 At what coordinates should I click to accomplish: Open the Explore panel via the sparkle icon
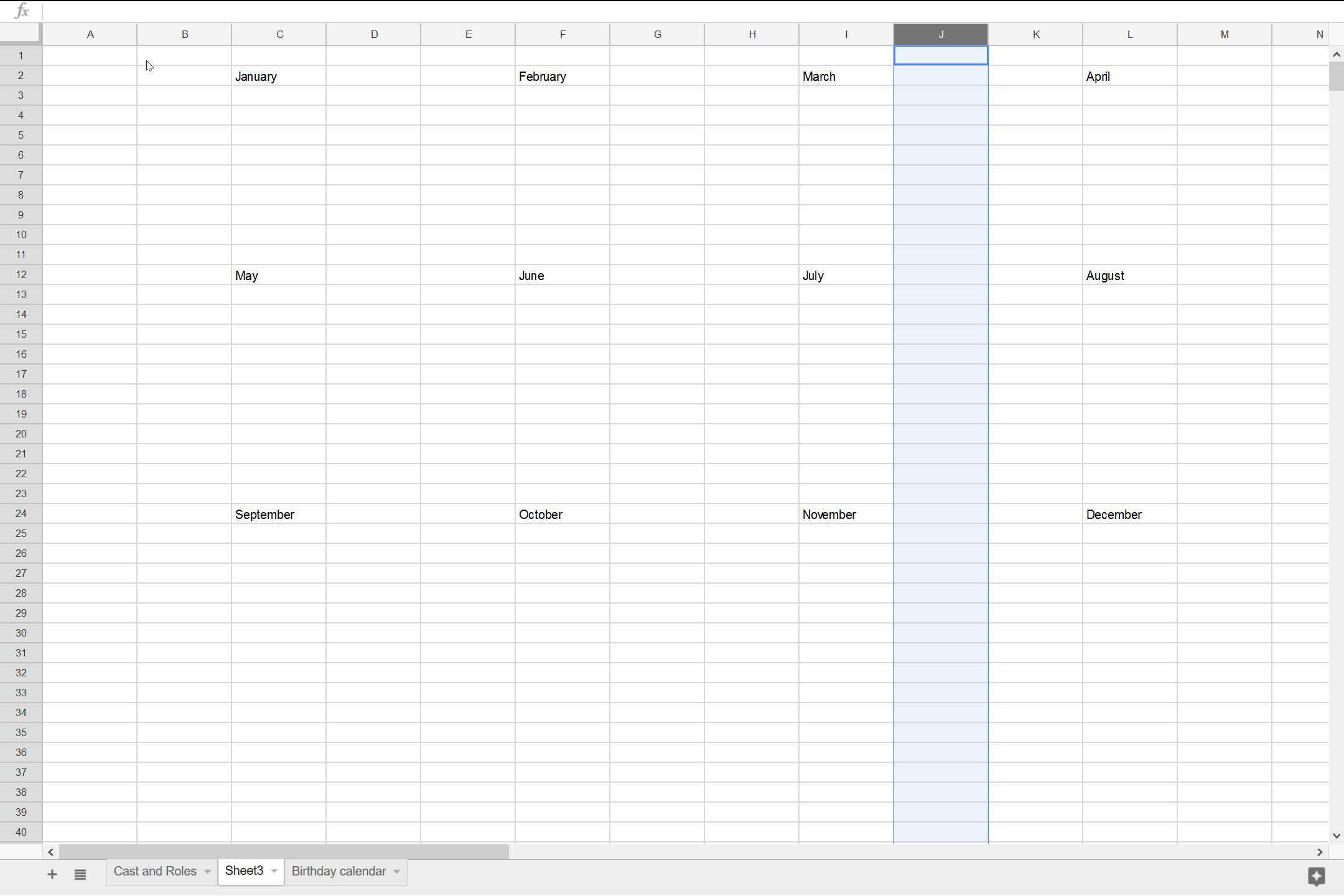click(1317, 877)
